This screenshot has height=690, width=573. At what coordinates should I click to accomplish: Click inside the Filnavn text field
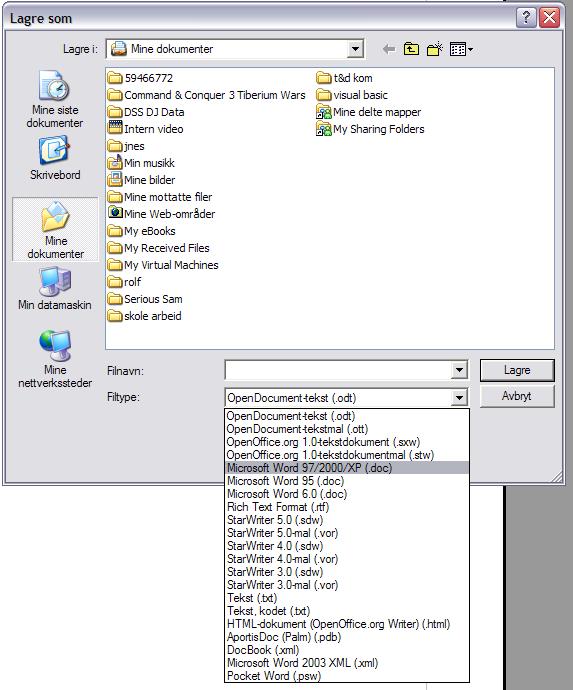tap(338, 370)
